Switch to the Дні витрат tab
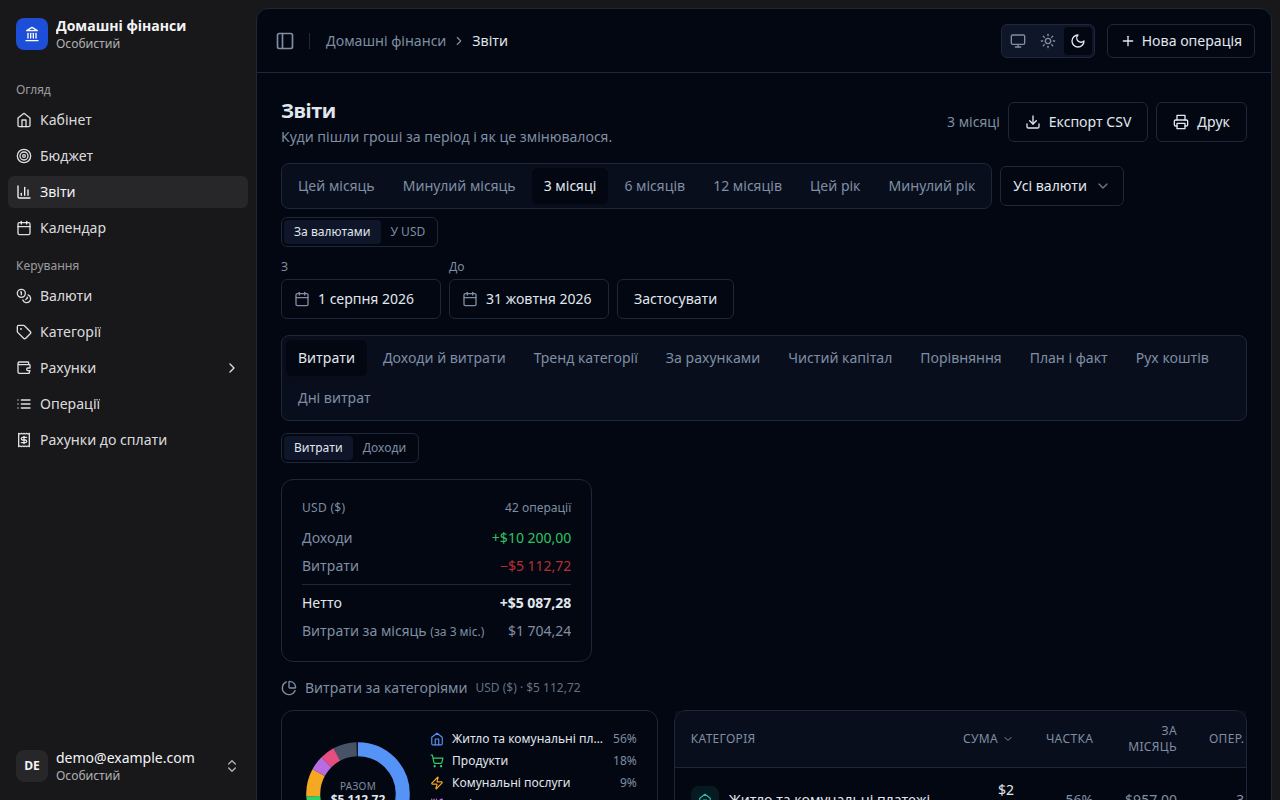The height and width of the screenshot is (800, 1280). (x=334, y=398)
